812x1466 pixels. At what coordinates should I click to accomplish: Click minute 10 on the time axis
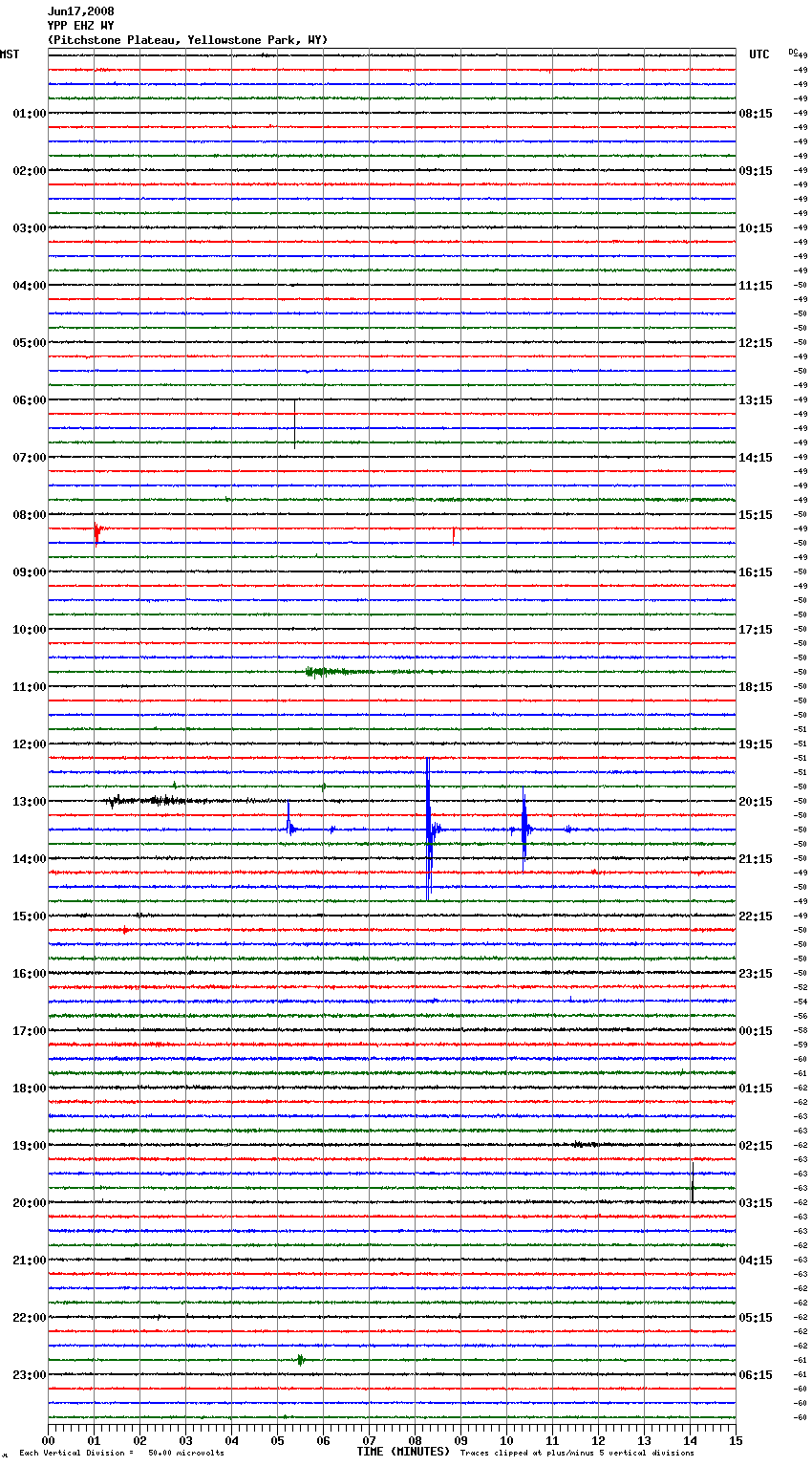click(506, 1440)
